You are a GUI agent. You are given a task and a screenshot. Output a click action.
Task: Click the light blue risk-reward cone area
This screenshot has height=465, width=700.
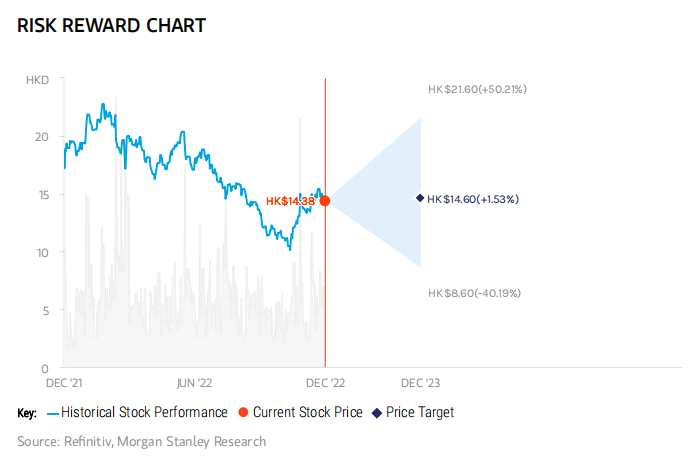click(385, 197)
